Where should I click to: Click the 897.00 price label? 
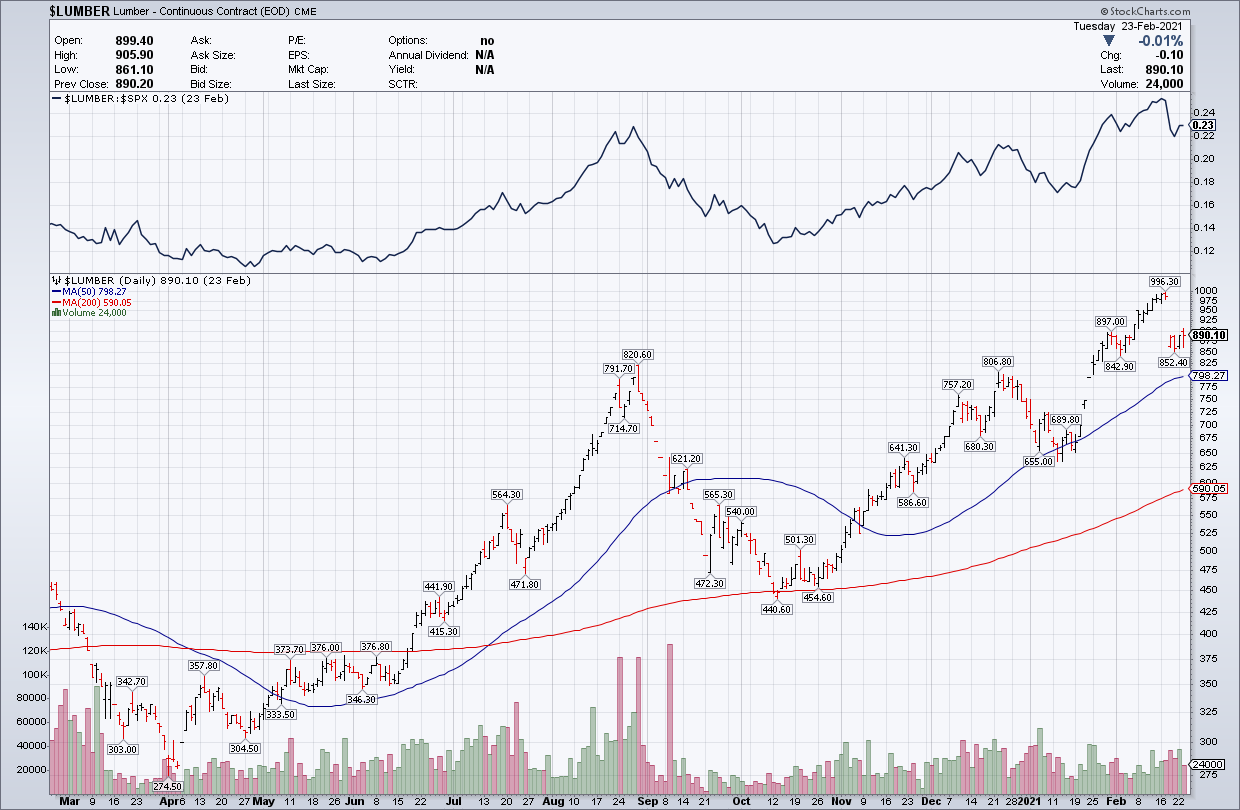[1111, 321]
